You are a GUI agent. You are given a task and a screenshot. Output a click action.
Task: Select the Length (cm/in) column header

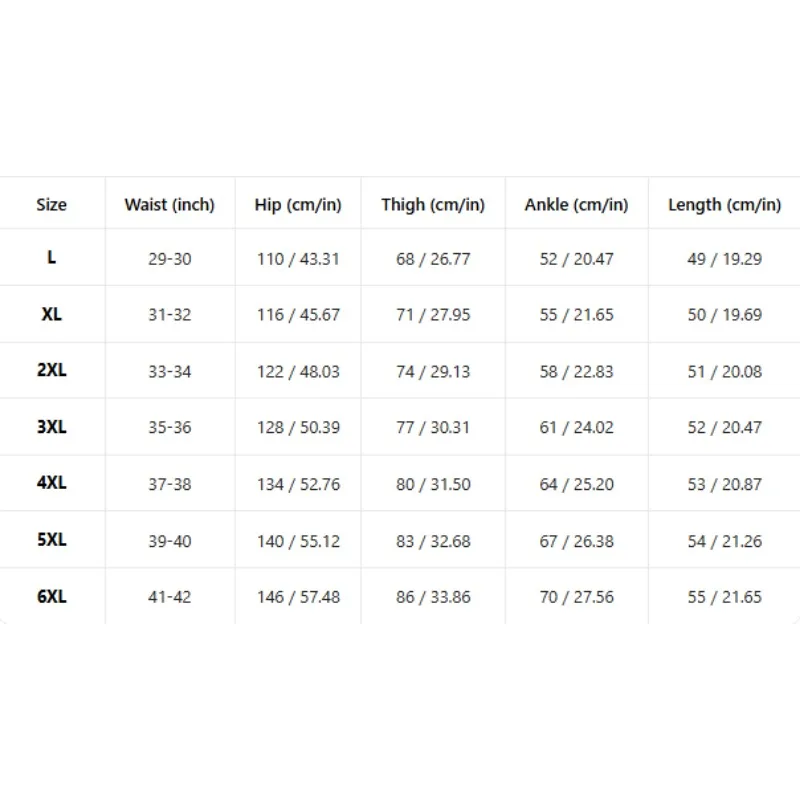[x=724, y=205]
